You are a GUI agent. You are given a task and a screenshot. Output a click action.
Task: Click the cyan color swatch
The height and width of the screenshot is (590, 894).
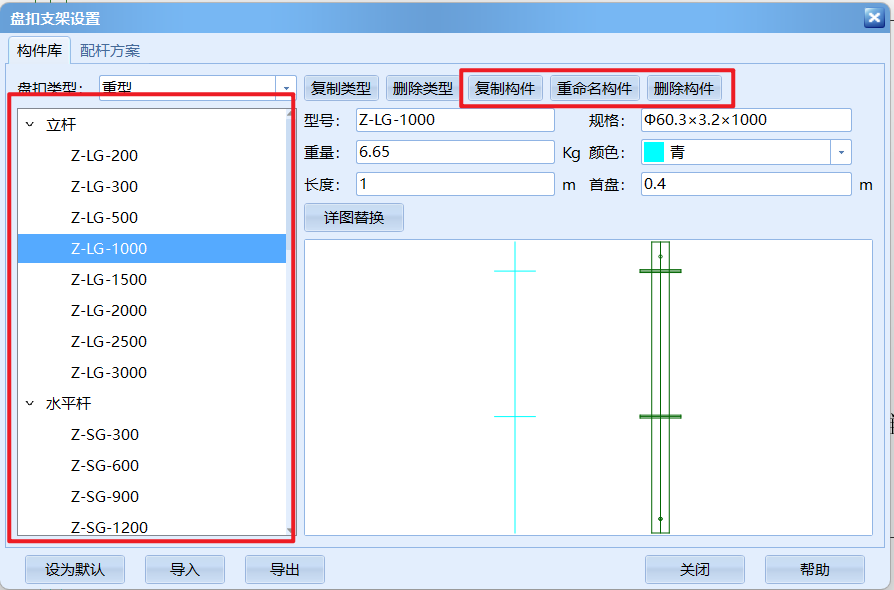tap(654, 152)
